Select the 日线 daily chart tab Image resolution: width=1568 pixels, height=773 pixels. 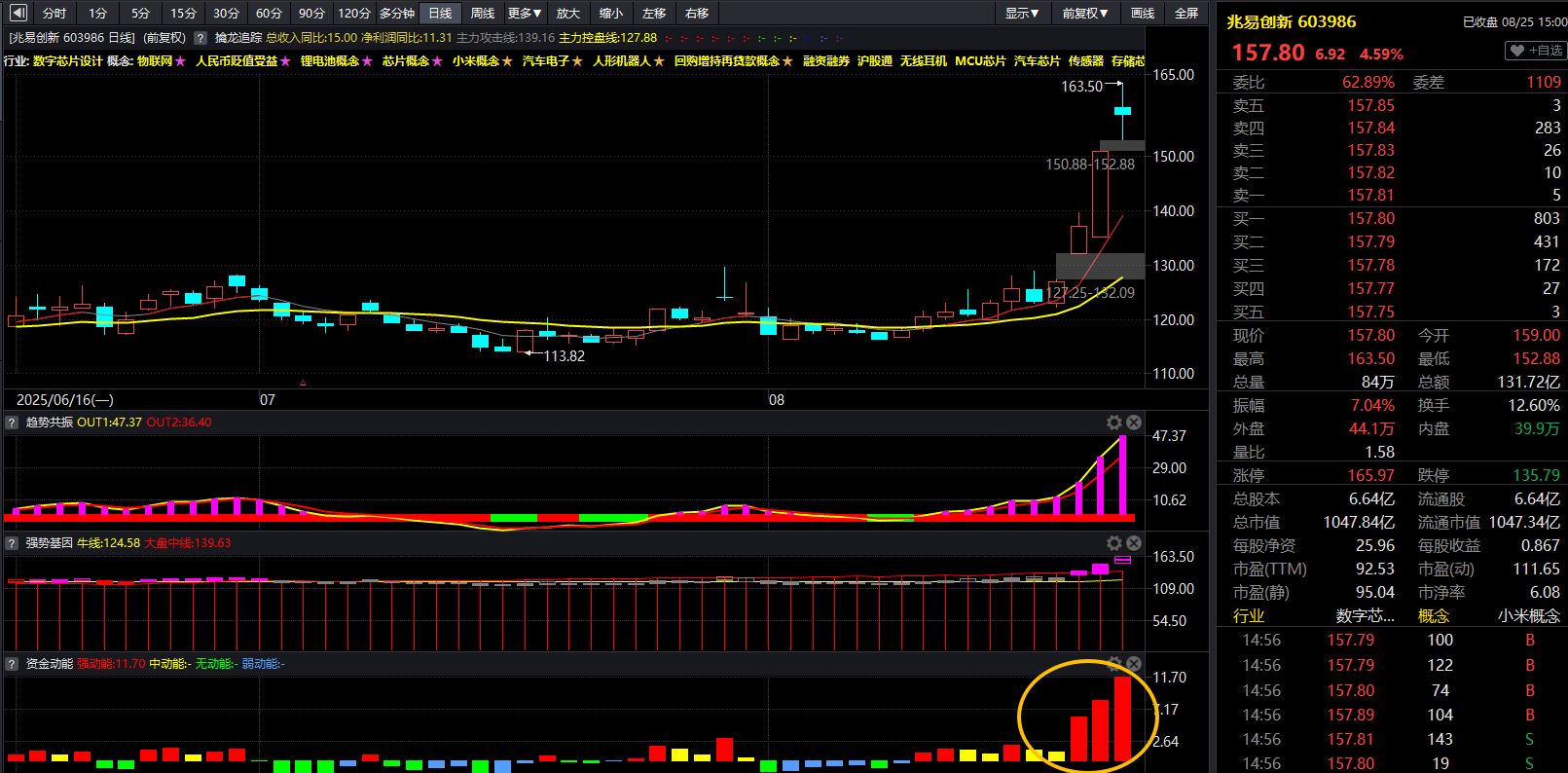coord(440,13)
